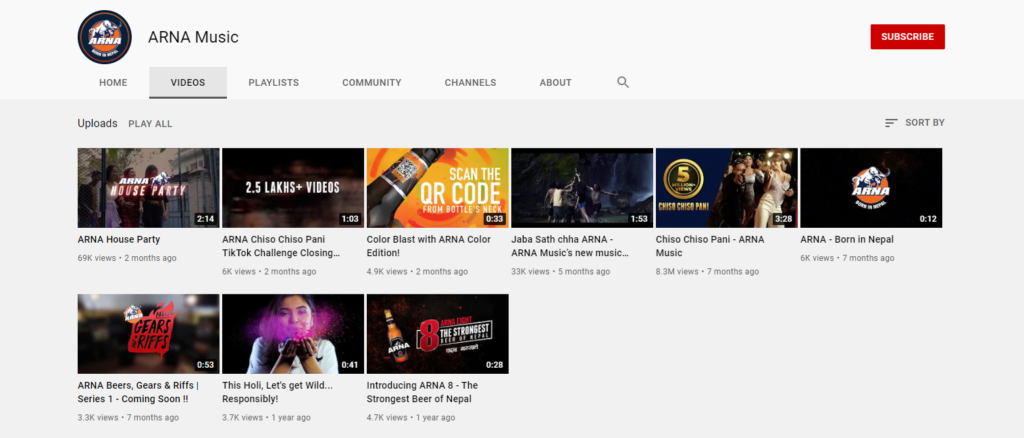Screen dimensions: 1024x438
Task: Click the ARNA Music channel avatar logo
Action: pyautogui.click(x=104, y=37)
